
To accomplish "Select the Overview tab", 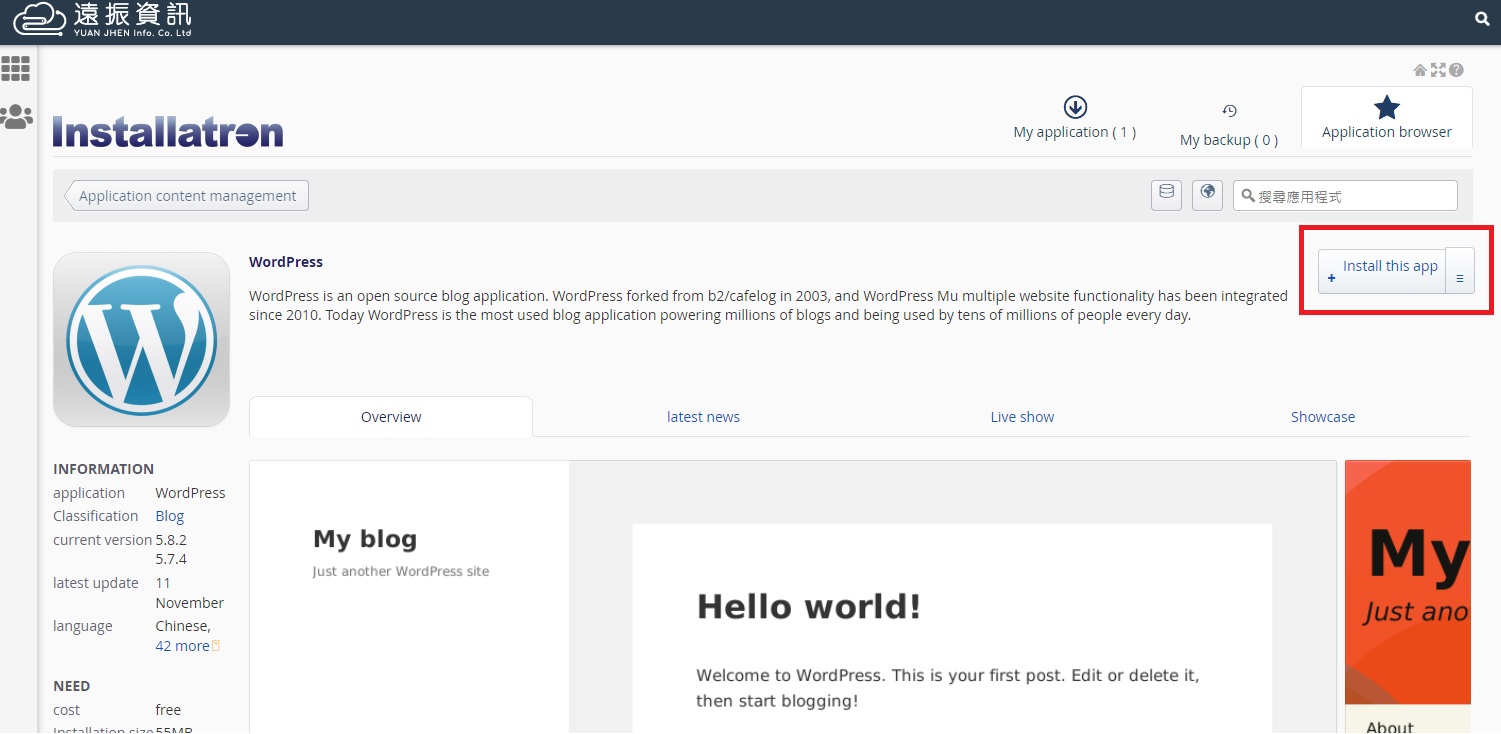I will 391,417.
